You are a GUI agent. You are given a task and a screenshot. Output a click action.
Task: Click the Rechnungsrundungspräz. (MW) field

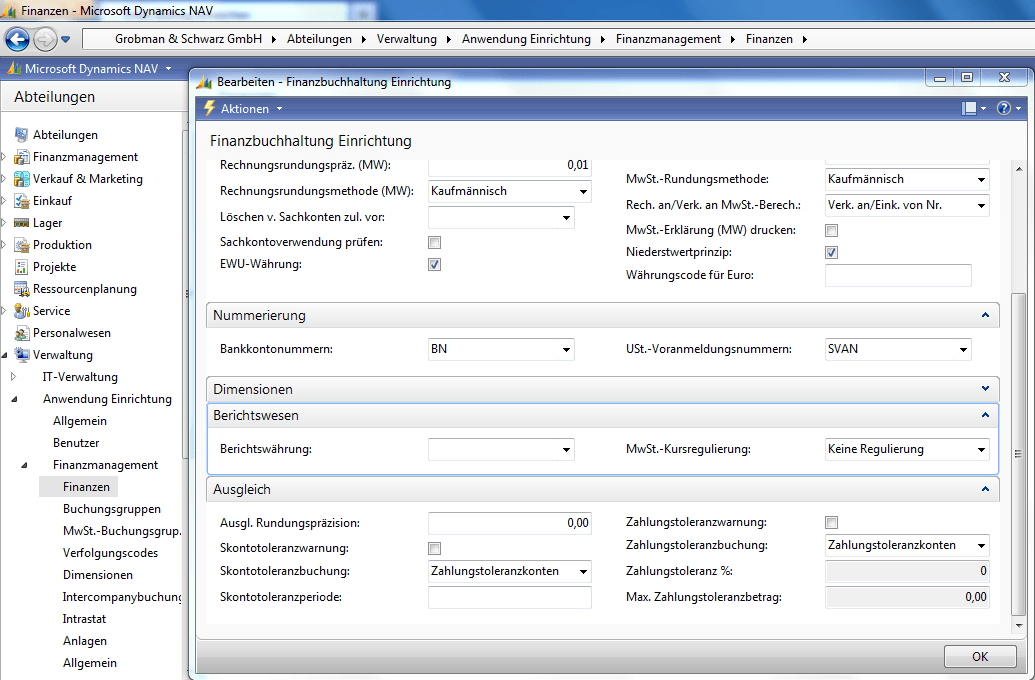510,166
